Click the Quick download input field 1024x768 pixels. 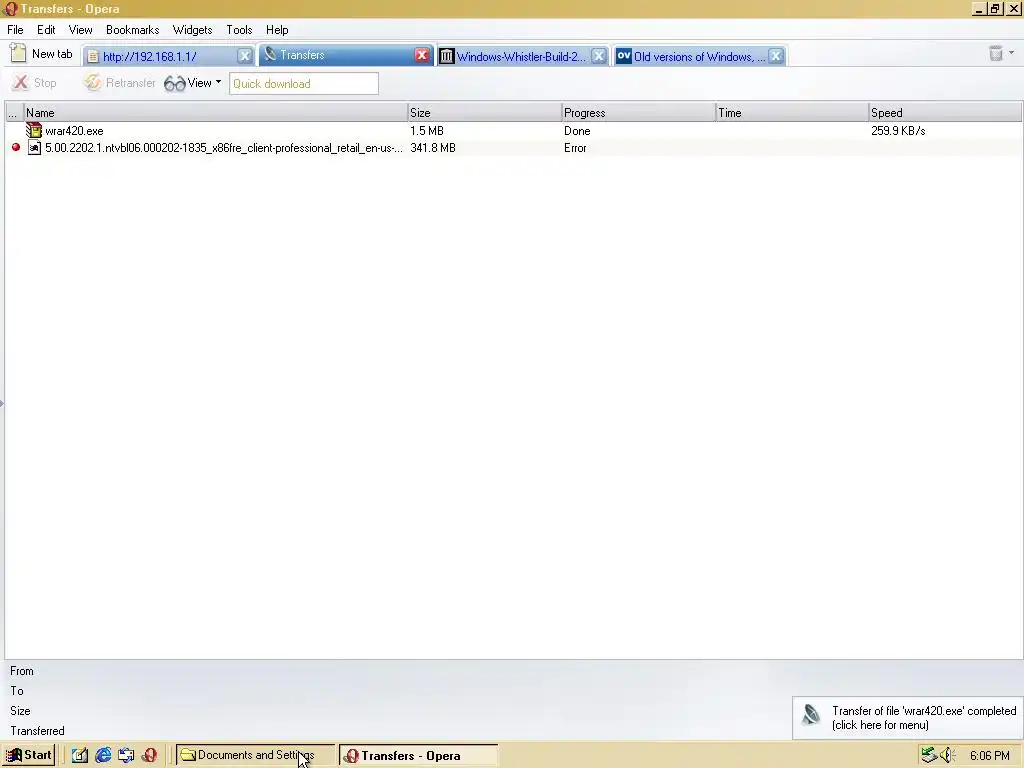304,84
